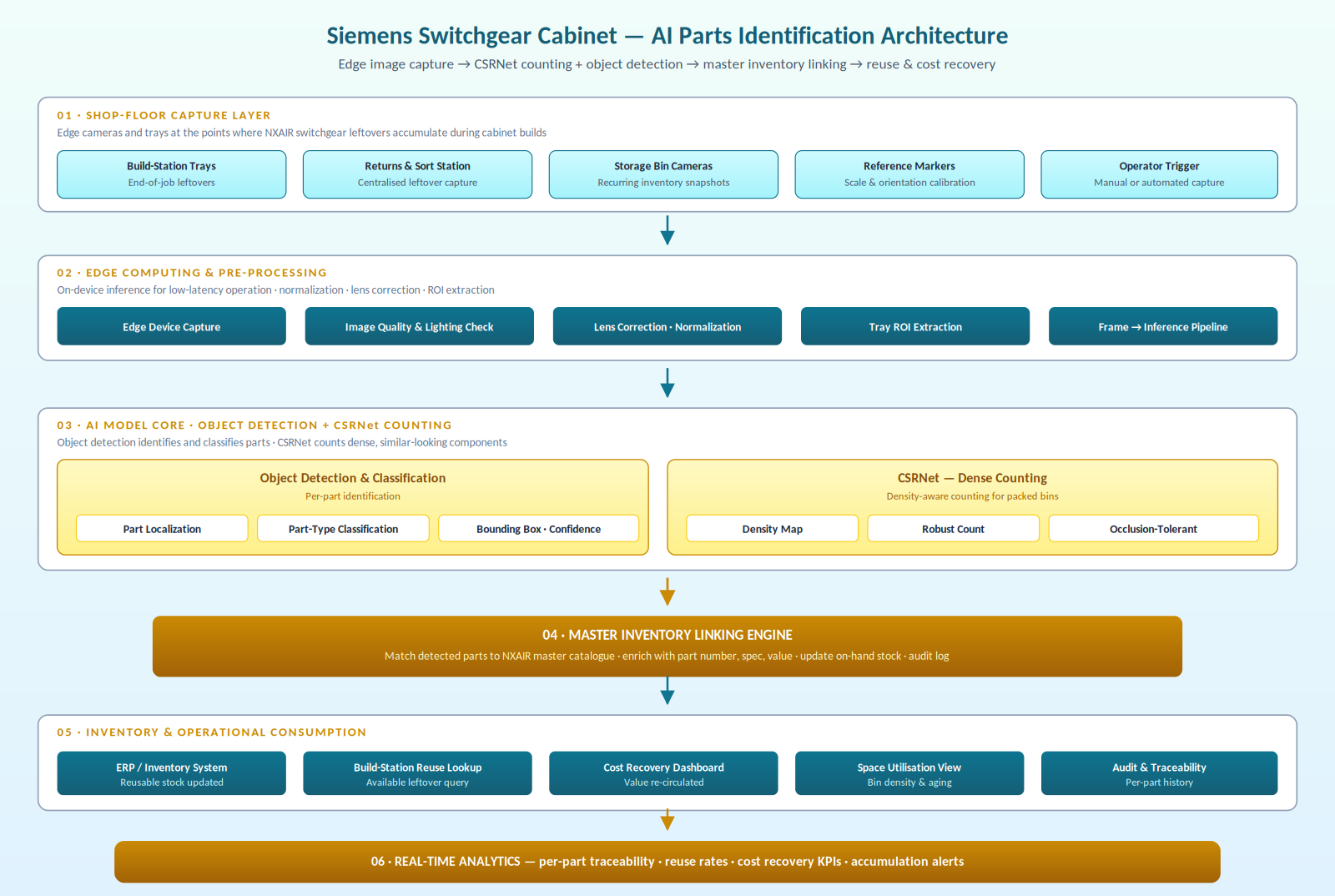Click Image Quality & Lighting Check block
This screenshot has width=1335, height=896.
tap(419, 326)
